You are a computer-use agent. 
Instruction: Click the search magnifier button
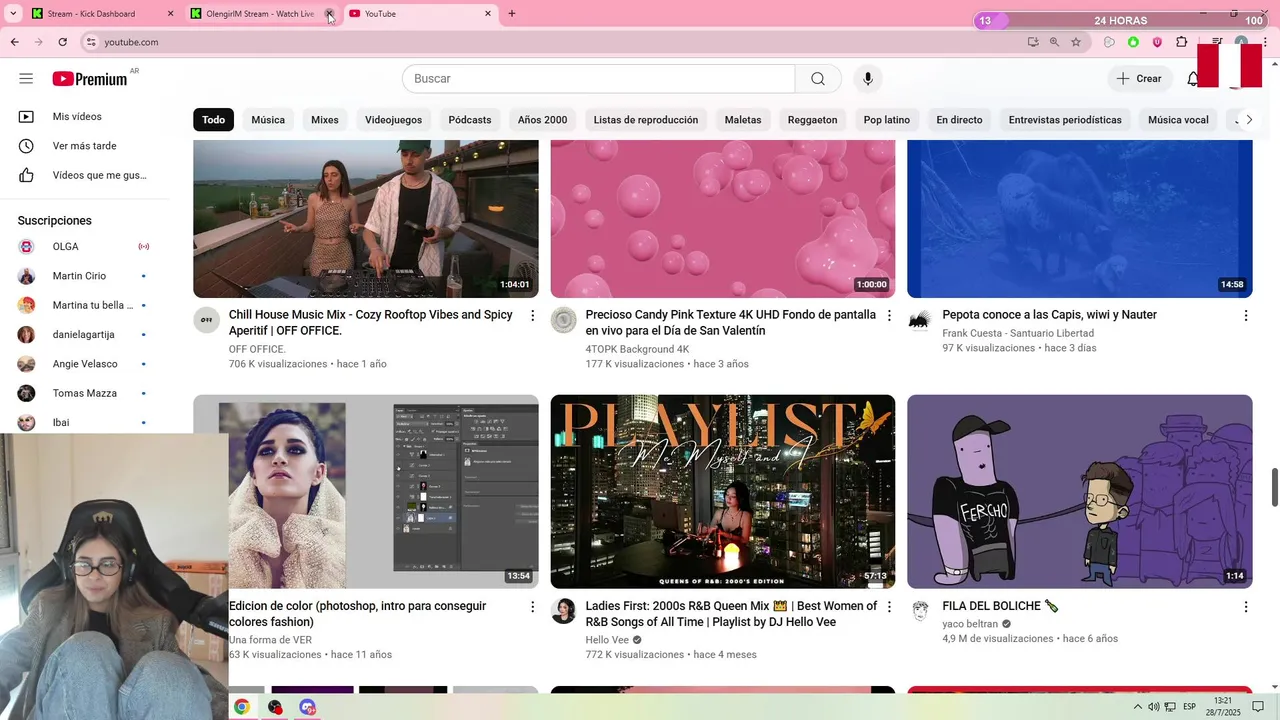(818, 79)
